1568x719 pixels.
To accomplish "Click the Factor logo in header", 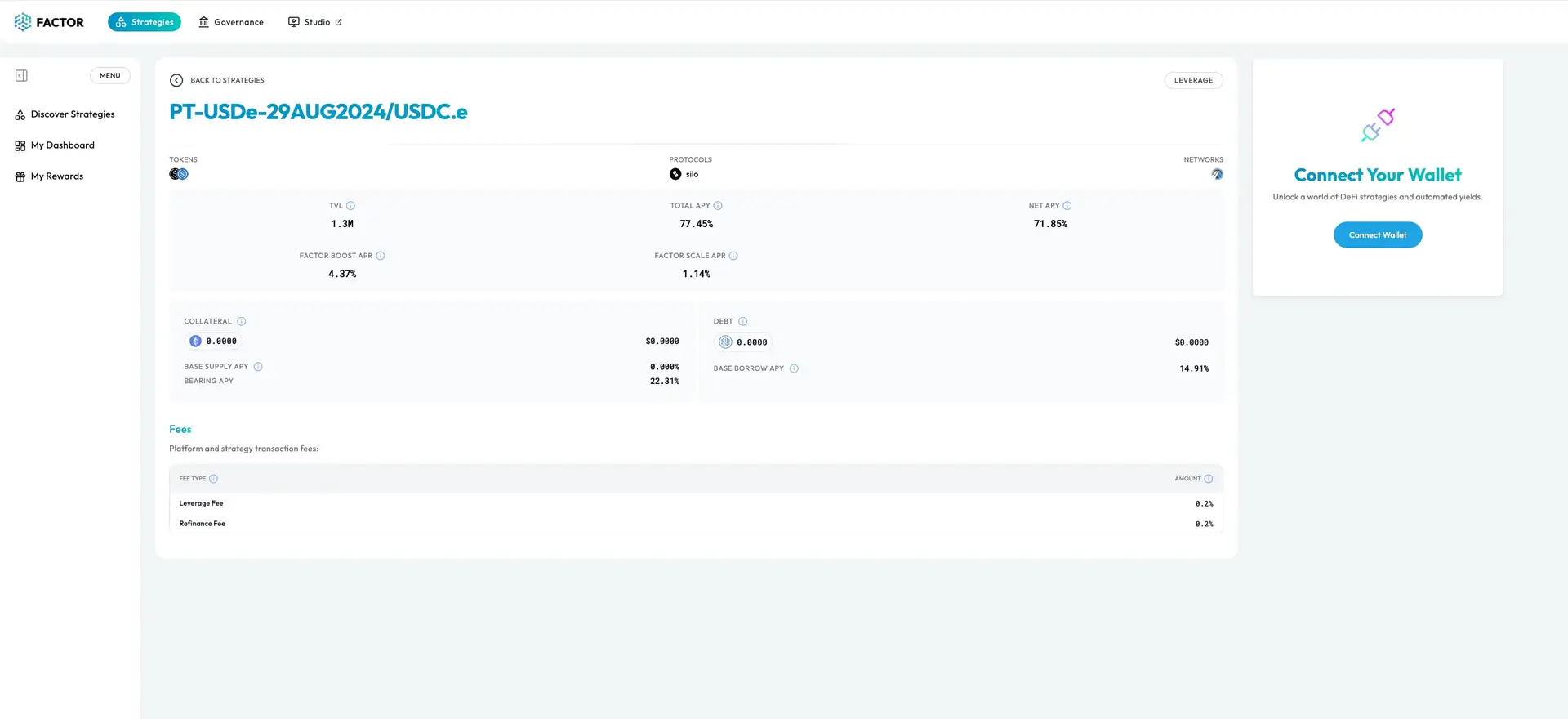I will [49, 22].
